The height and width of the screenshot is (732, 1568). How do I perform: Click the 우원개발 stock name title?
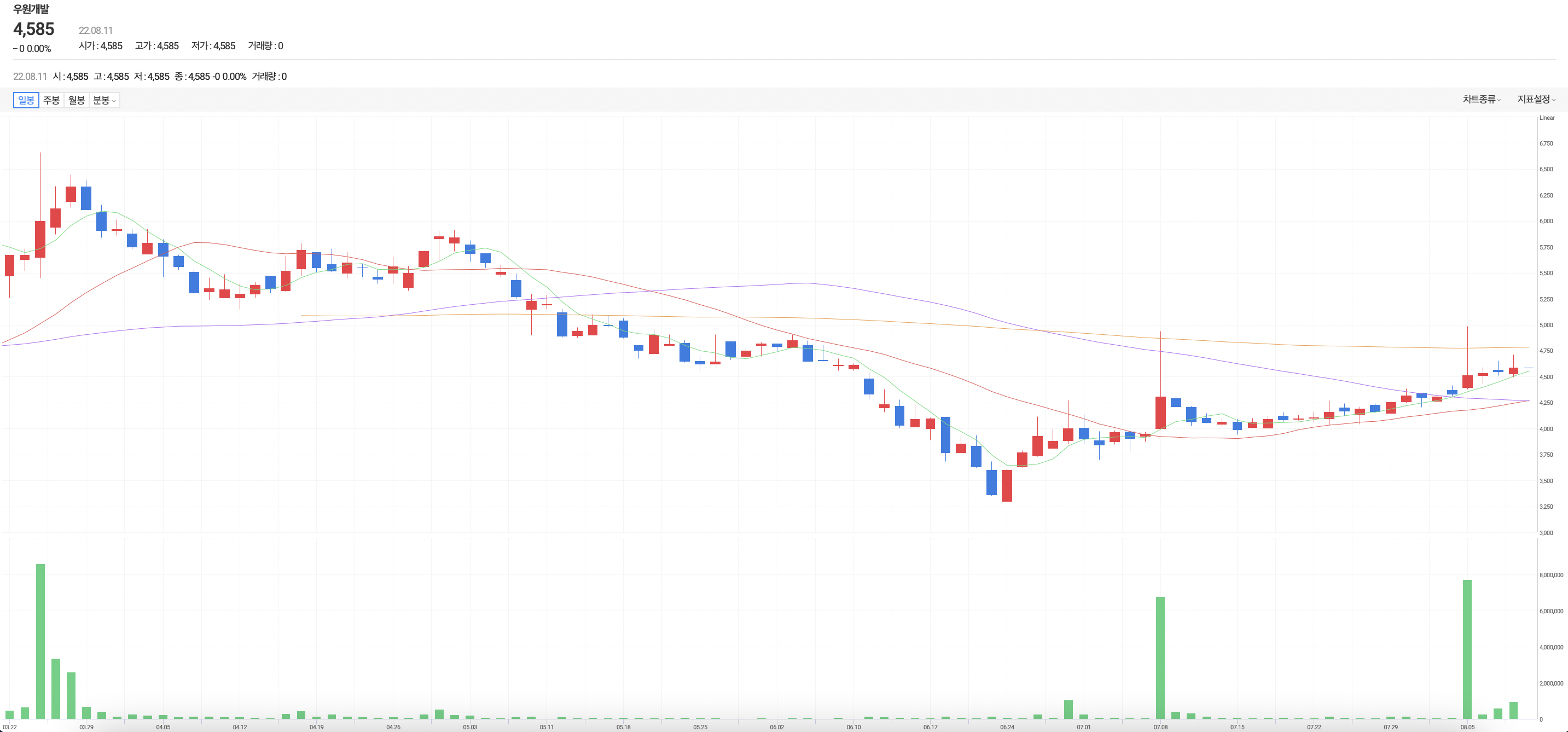(31, 9)
